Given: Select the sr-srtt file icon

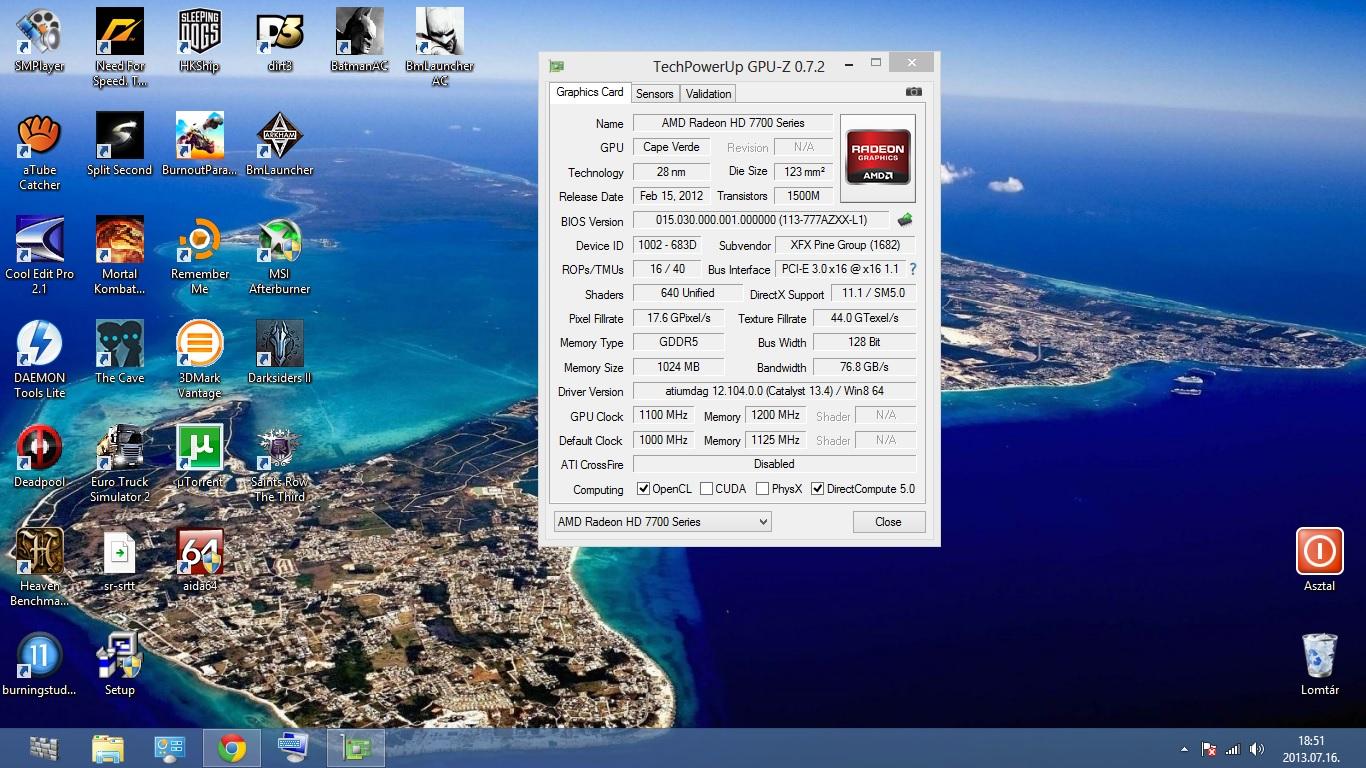Looking at the screenshot, I should (x=120, y=560).
